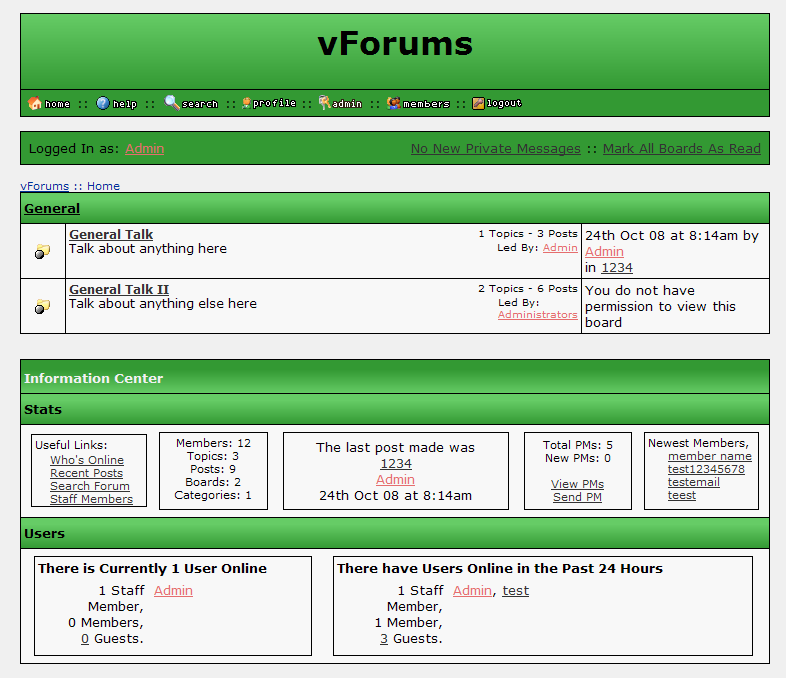Screen dimensions: 786x678
Task: Click the vForums title banner
Action: 395,44
